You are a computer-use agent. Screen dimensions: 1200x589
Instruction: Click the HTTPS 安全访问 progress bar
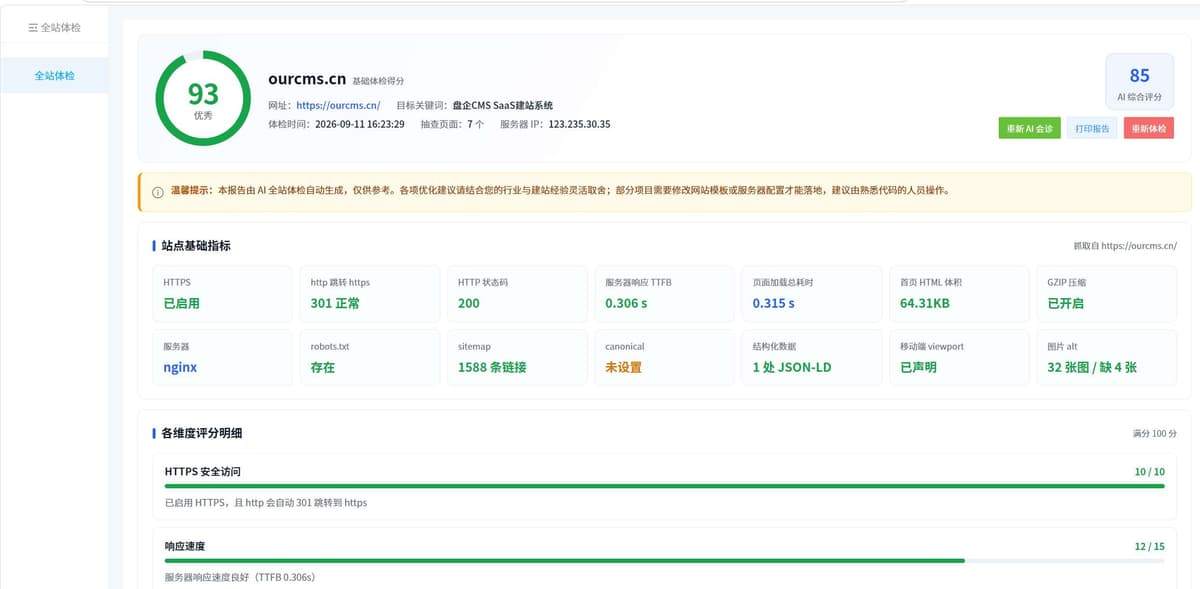[x=664, y=486]
